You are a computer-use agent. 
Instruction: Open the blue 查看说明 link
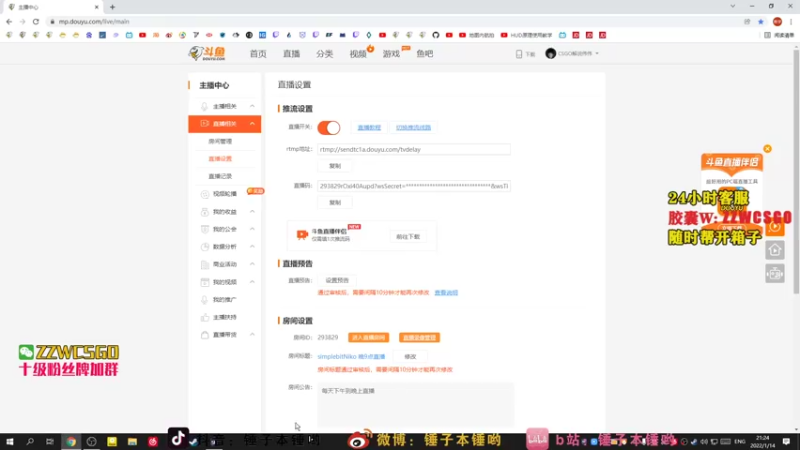[446, 293]
